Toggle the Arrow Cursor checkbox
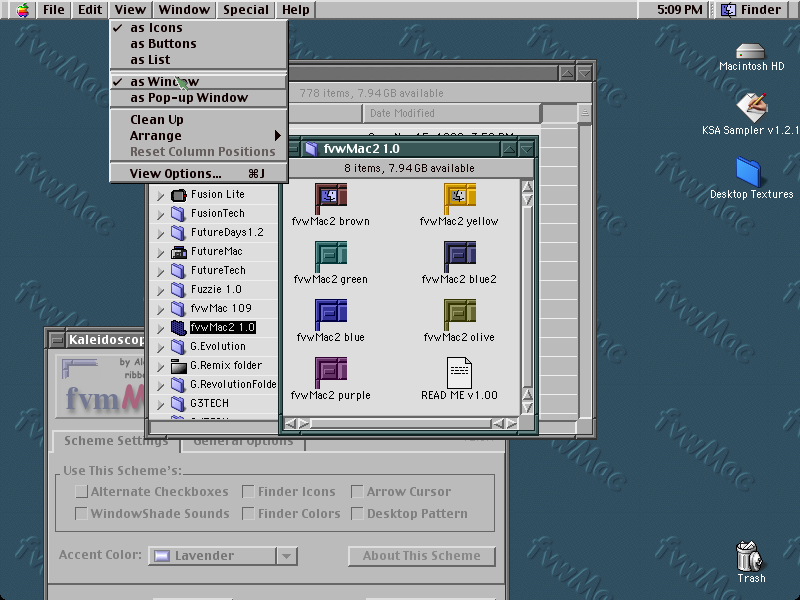The width and height of the screenshot is (800, 600). (357, 491)
